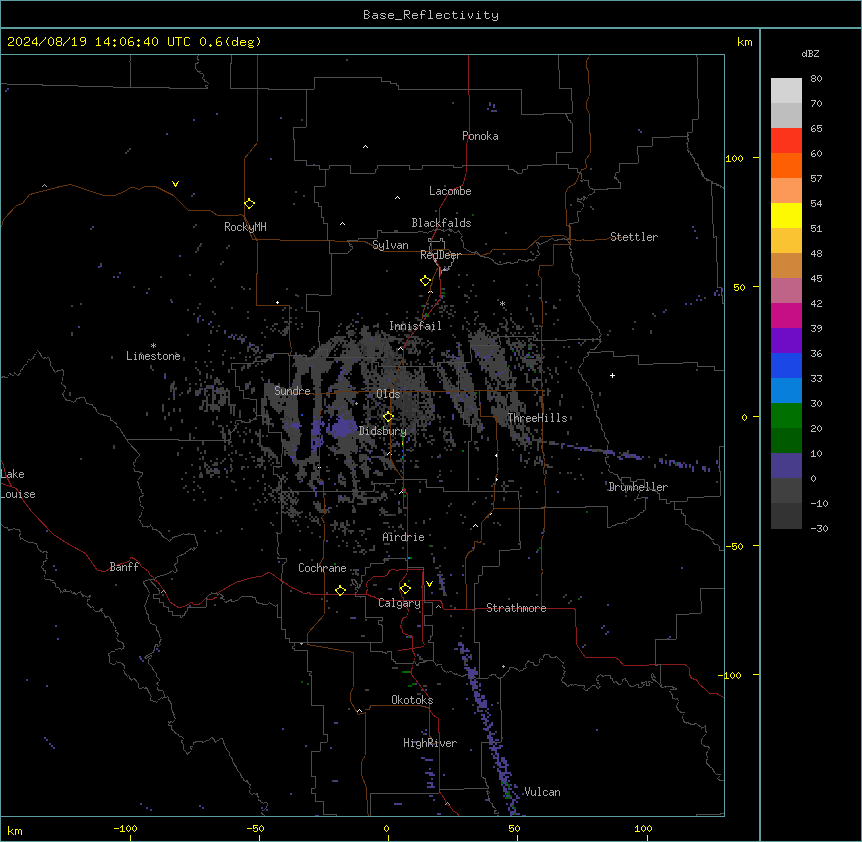Image resolution: width=862 pixels, height=842 pixels.
Task: Select the Lacombe city label
Action: 450,191
